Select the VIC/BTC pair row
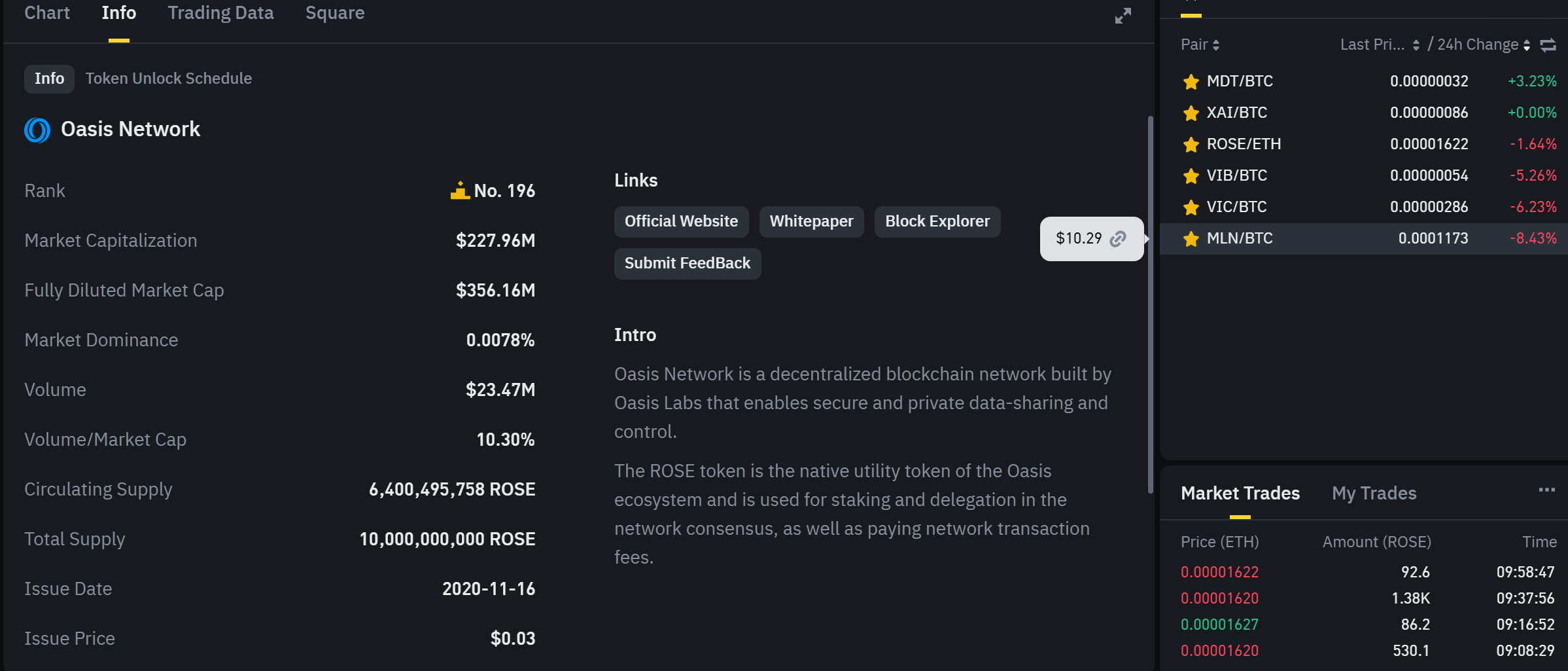This screenshot has height=671, width=1568. click(1364, 207)
